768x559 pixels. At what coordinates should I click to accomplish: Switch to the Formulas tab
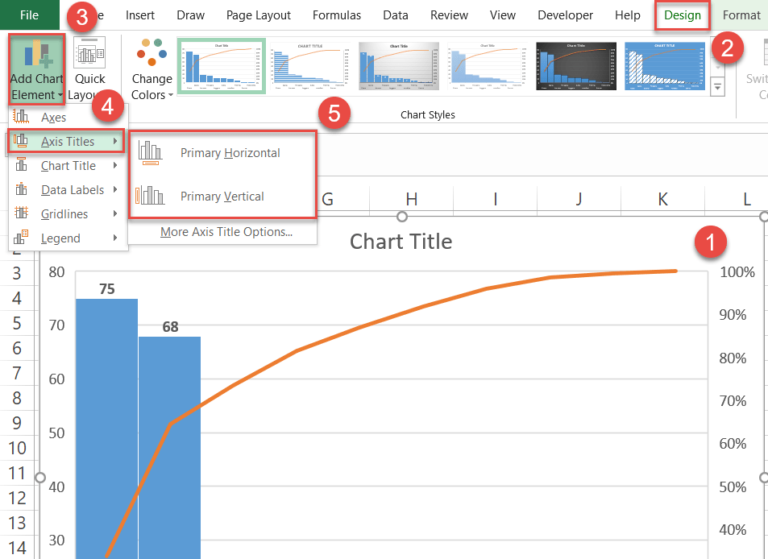click(336, 15)
